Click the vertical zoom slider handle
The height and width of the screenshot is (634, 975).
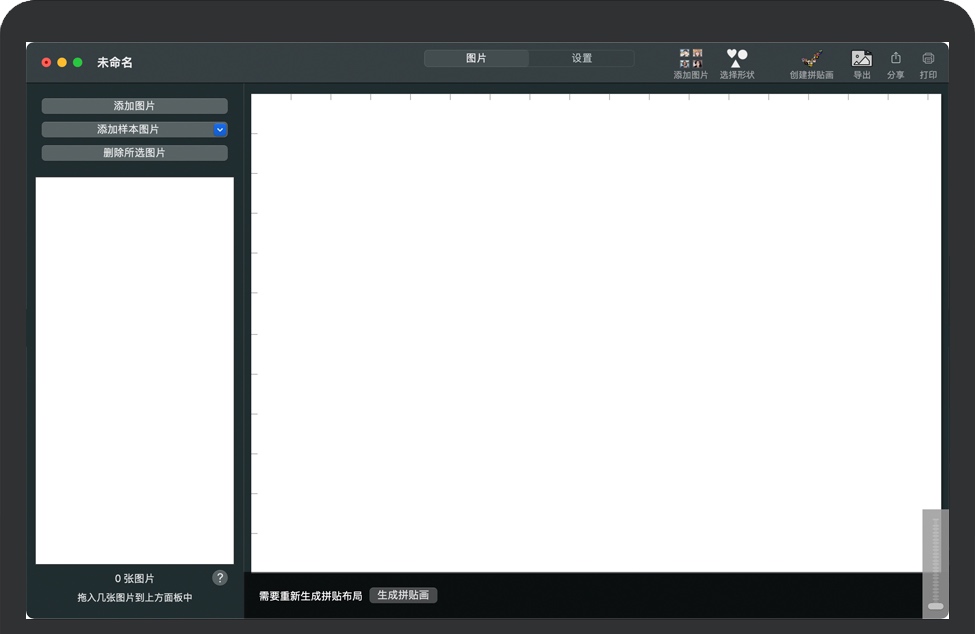click(935, 606)
